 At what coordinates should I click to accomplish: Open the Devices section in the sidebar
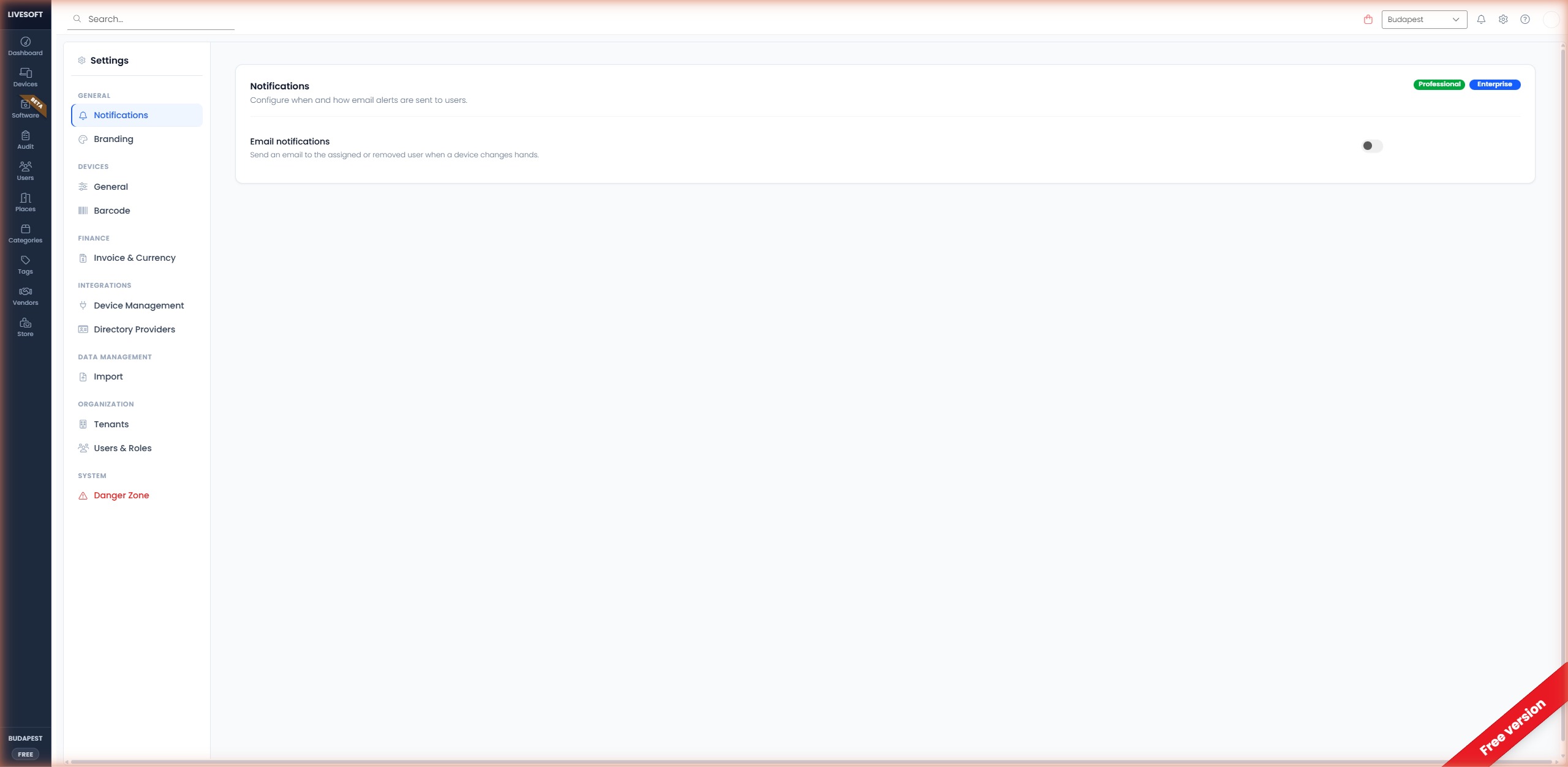25,77
